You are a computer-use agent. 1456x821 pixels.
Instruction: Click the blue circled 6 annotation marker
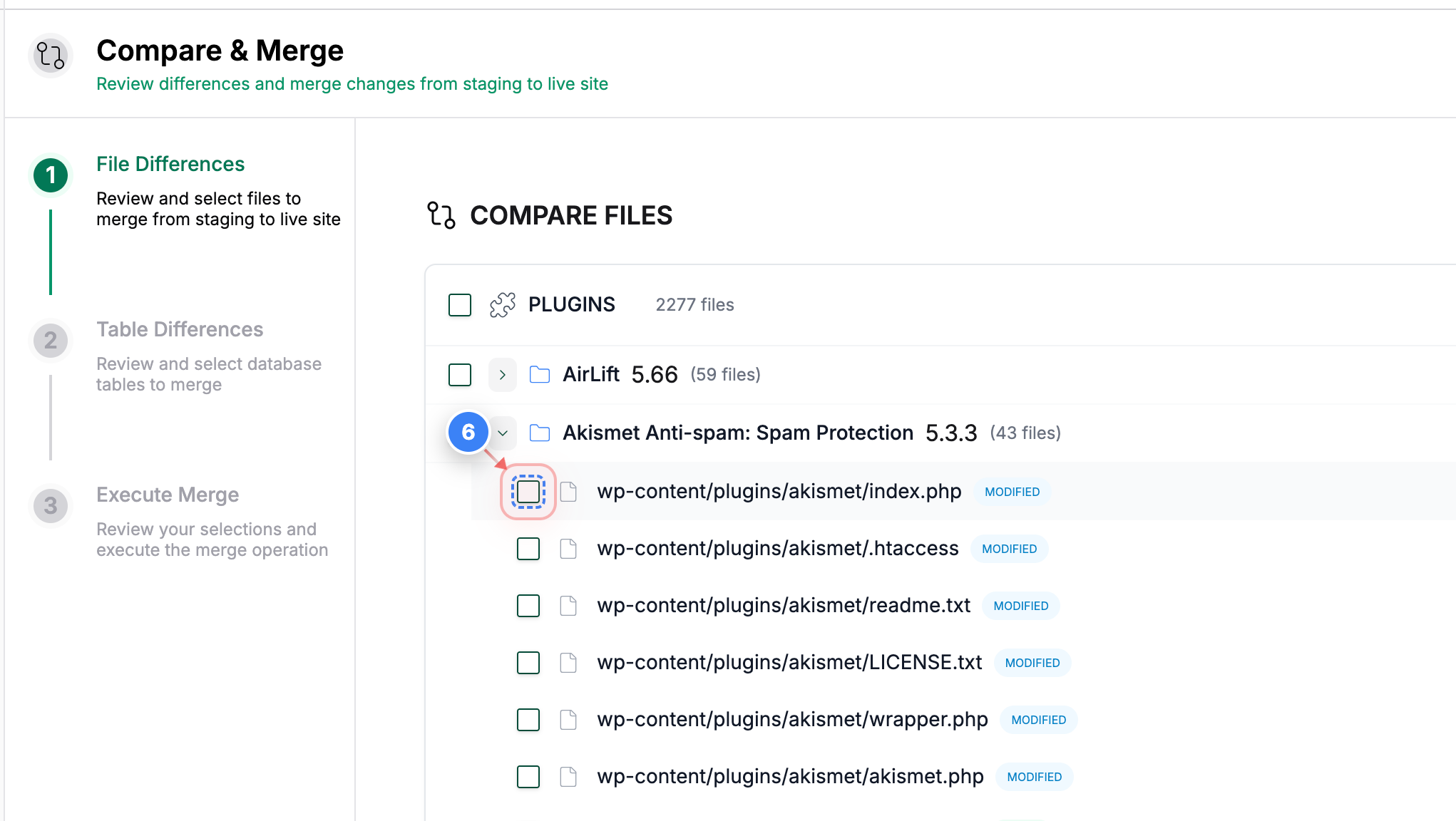coord(468,433)
